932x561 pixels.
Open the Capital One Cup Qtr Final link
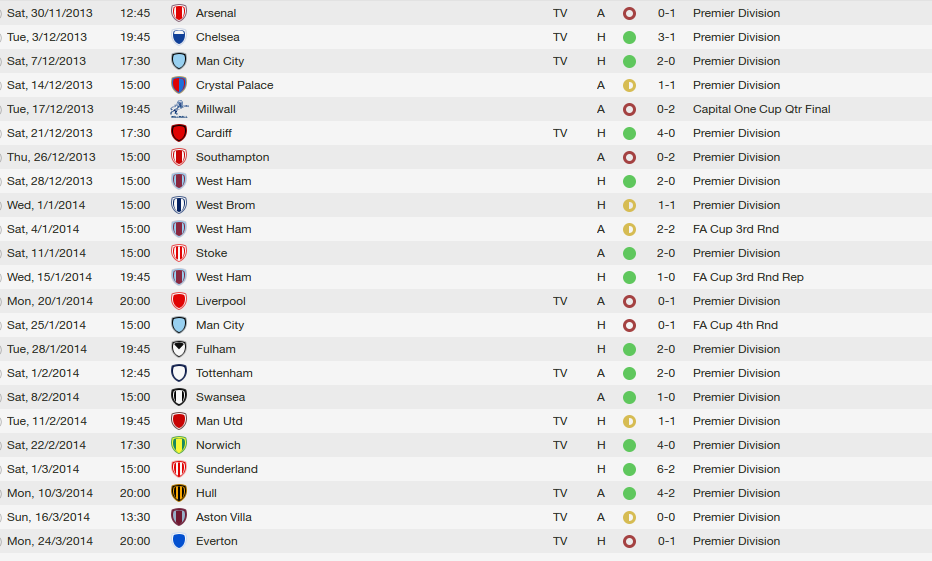(761, 109)
